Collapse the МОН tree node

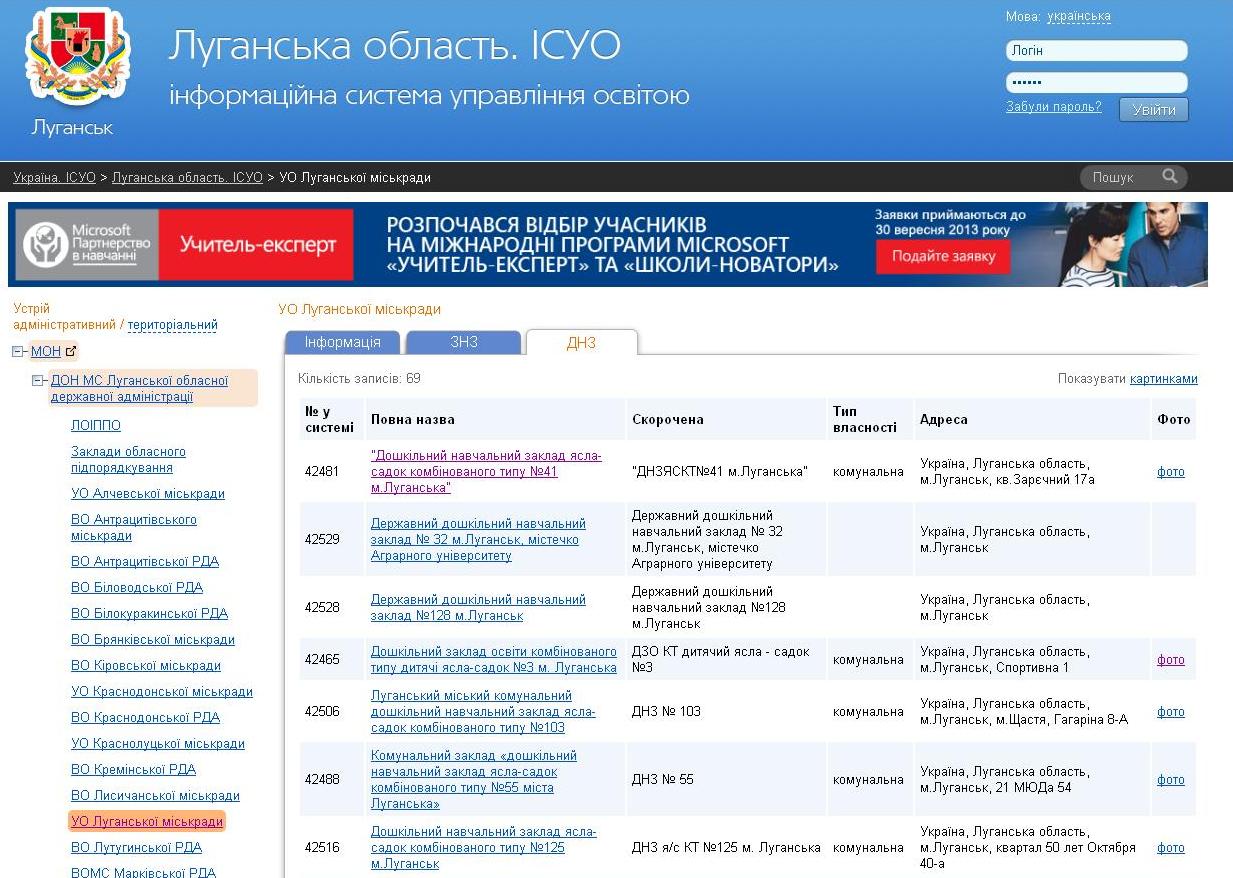coord(18,352)
